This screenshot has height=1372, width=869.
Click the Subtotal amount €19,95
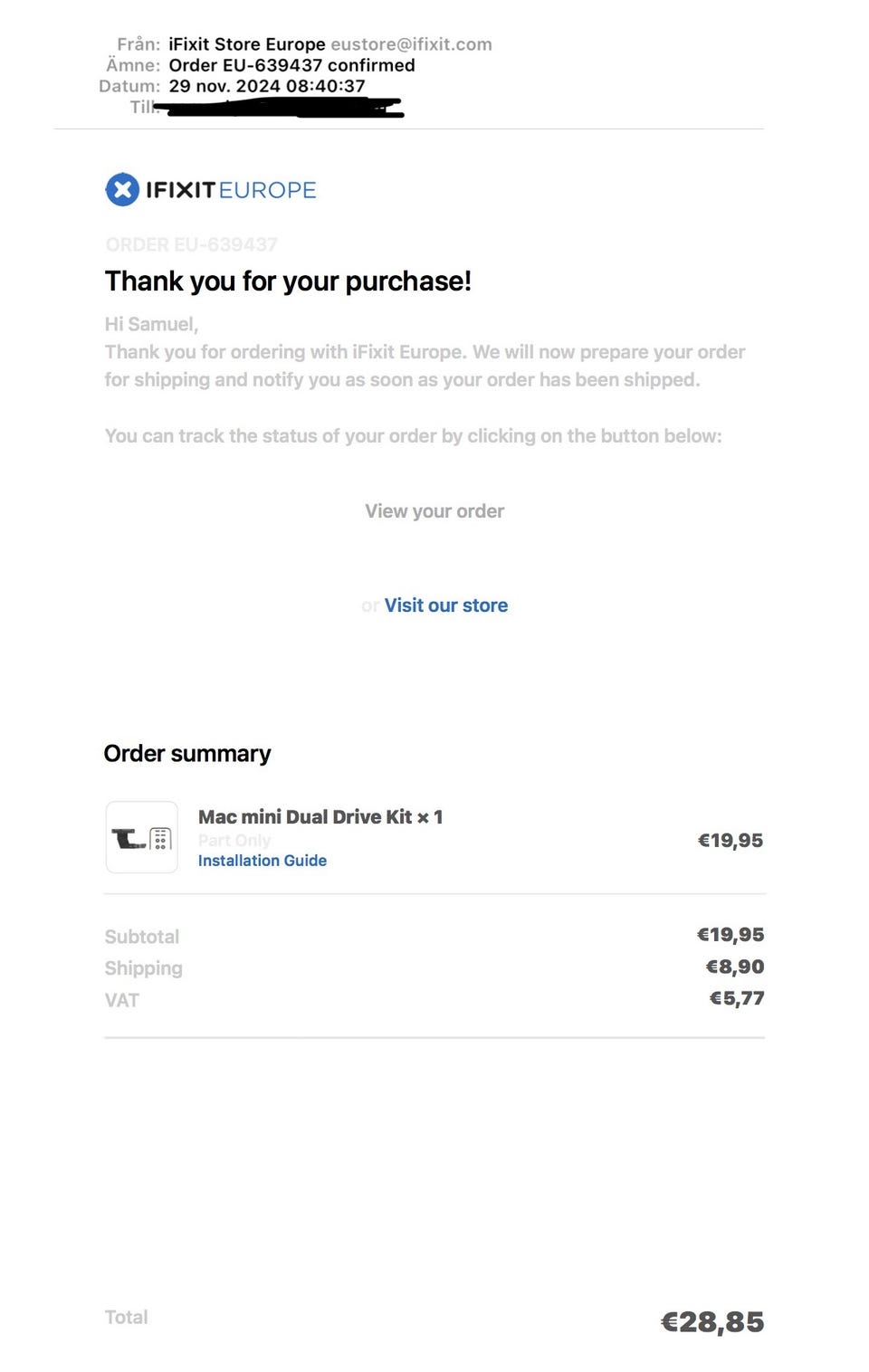730,935
